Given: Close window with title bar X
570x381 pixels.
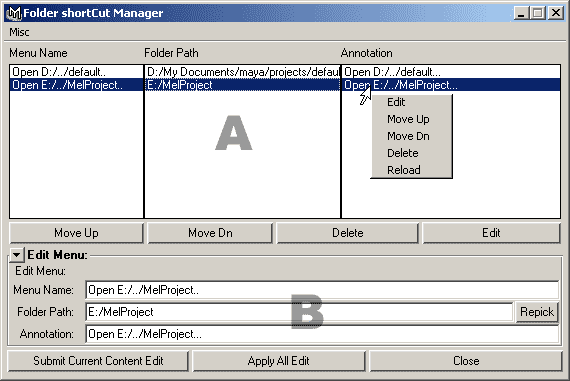Looking at the screenshot, I should 556,13.
